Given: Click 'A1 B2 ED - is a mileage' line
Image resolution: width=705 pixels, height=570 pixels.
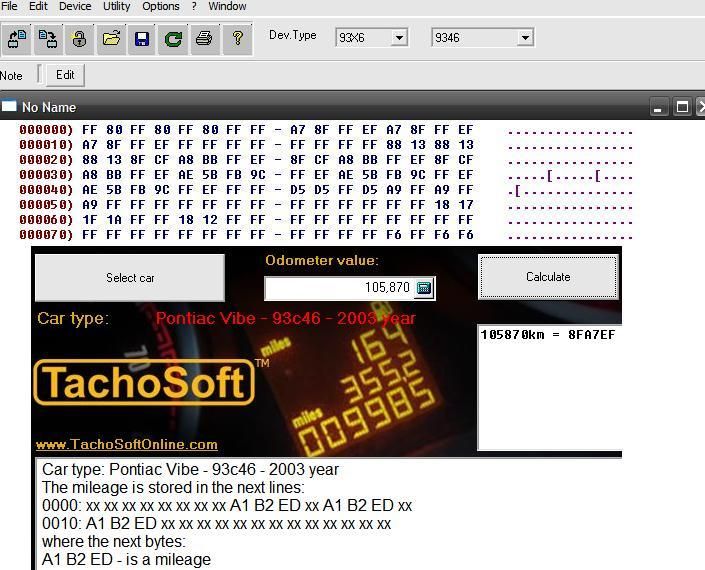Looking at the screenshot, I should 126,560.
